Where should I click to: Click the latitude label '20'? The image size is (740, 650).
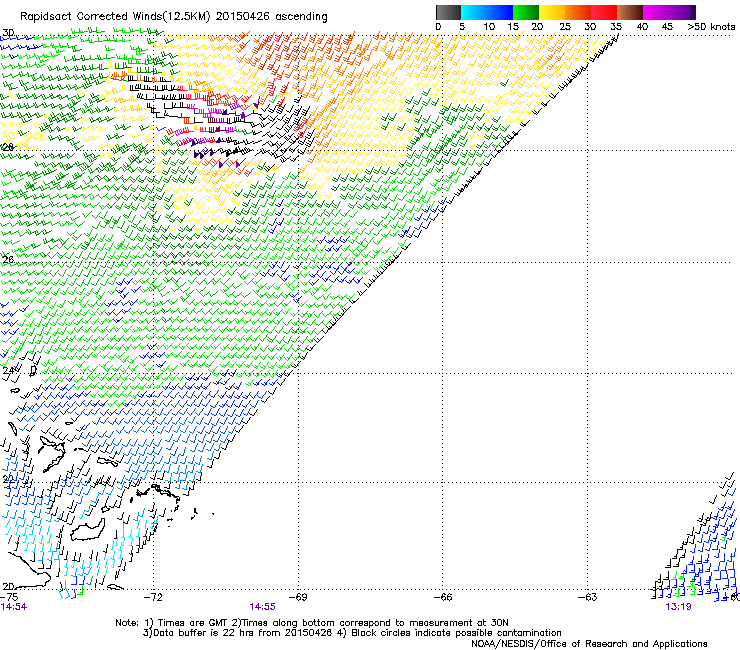point(8,586)
